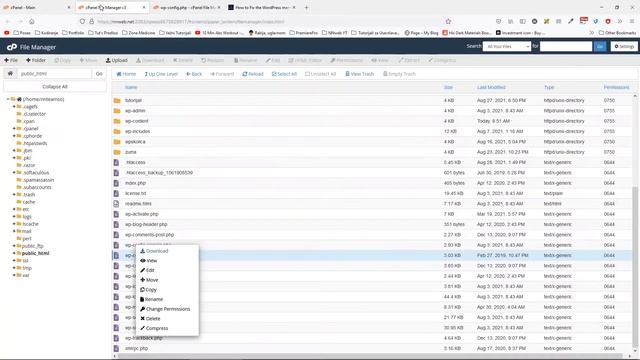Click Download in the top toolbar

pos(150,60)
